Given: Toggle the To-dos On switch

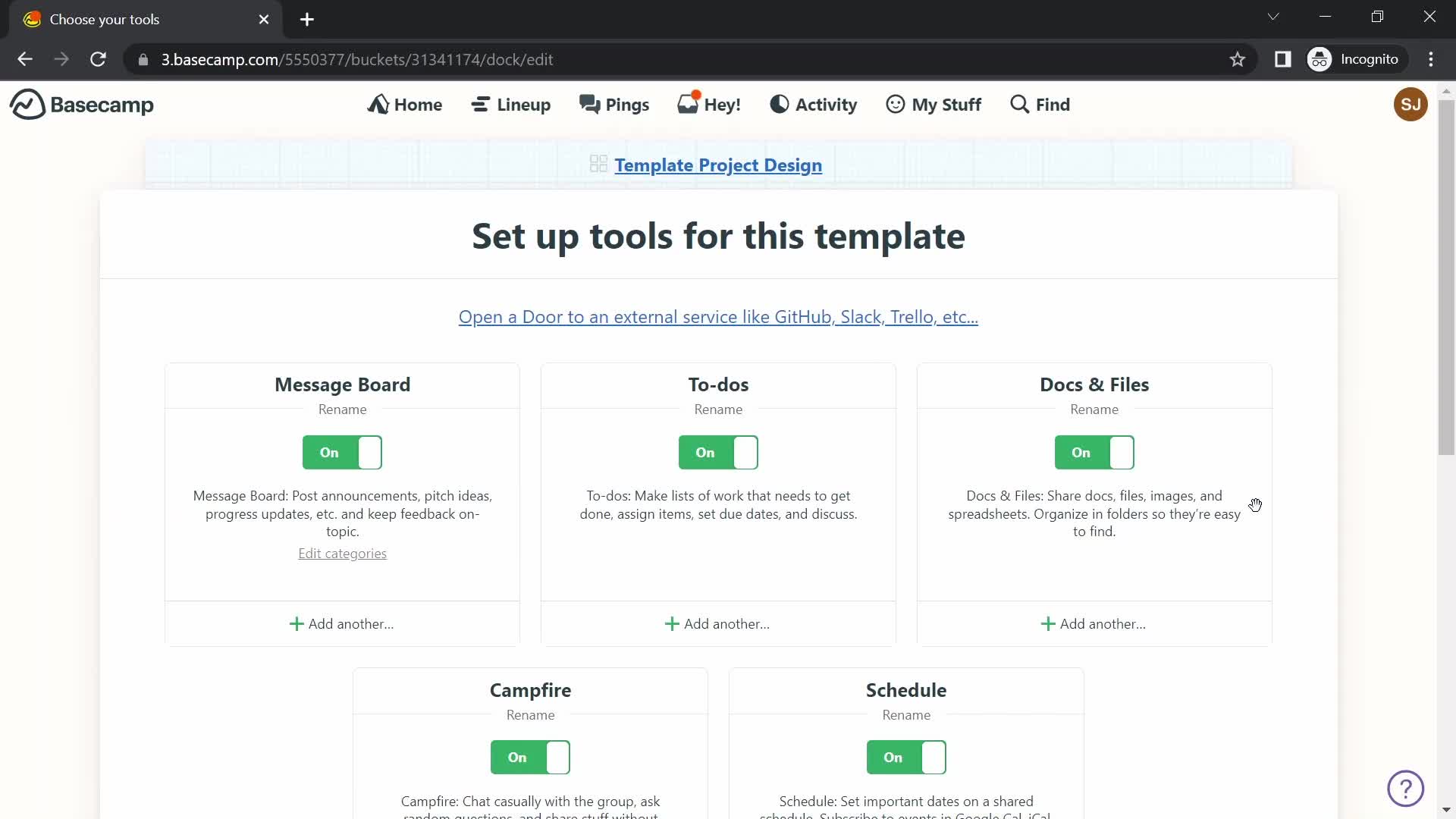Looking at the screenshot, I should [x=719, y=453].
